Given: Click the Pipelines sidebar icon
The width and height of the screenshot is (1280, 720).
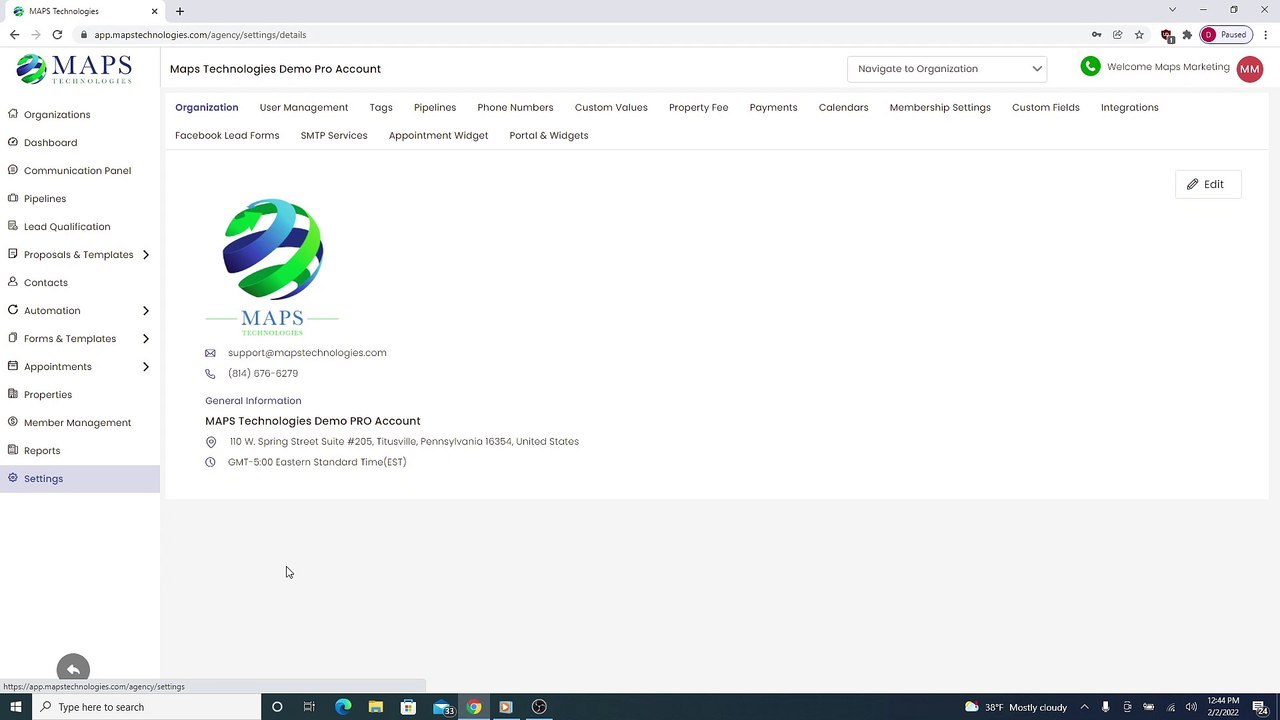Looking at the screenshot, I should coord(13,198).
